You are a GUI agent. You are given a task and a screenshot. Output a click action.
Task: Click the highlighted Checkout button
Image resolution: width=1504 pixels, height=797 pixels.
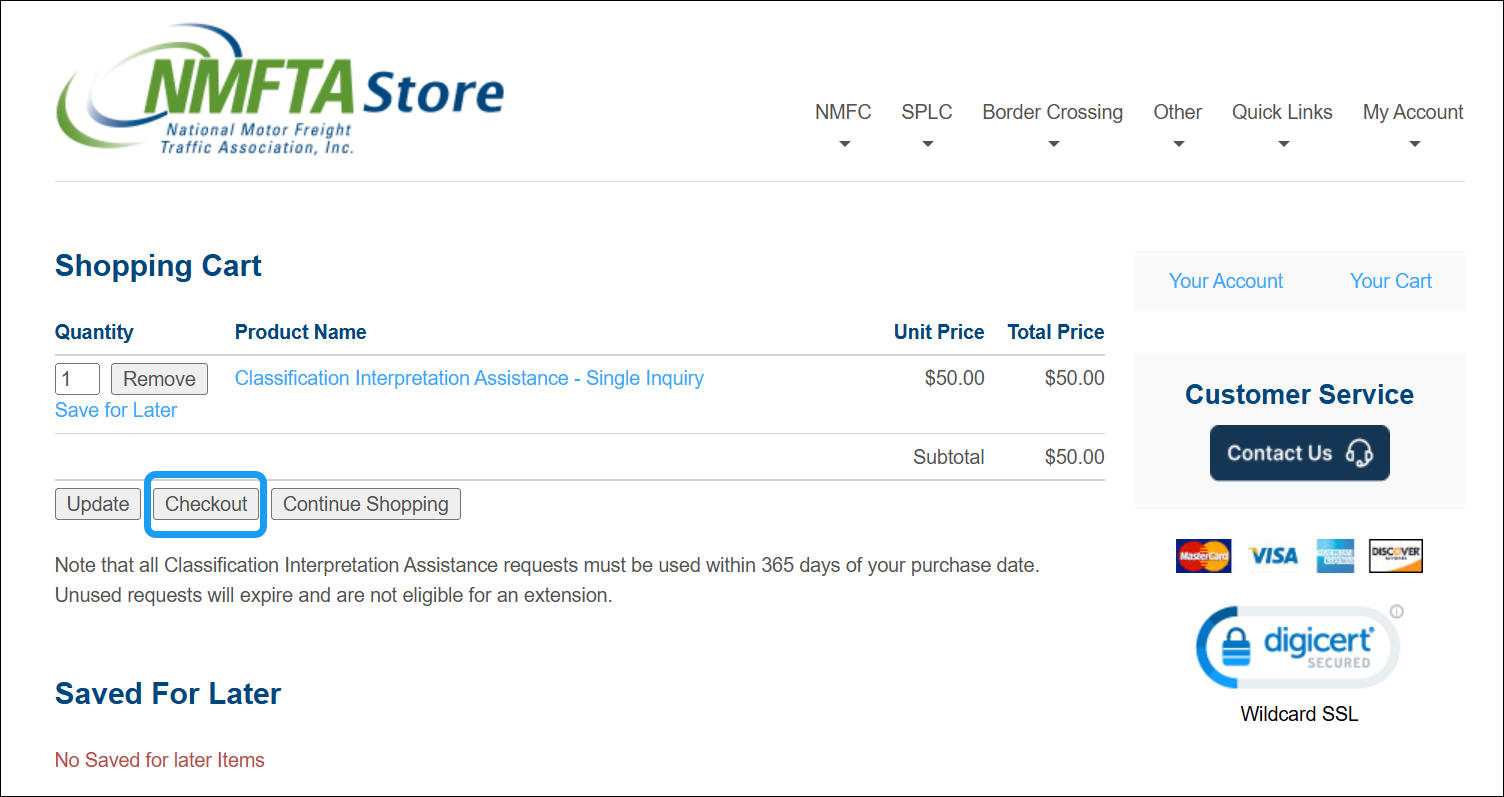click(x=205, y=504)
